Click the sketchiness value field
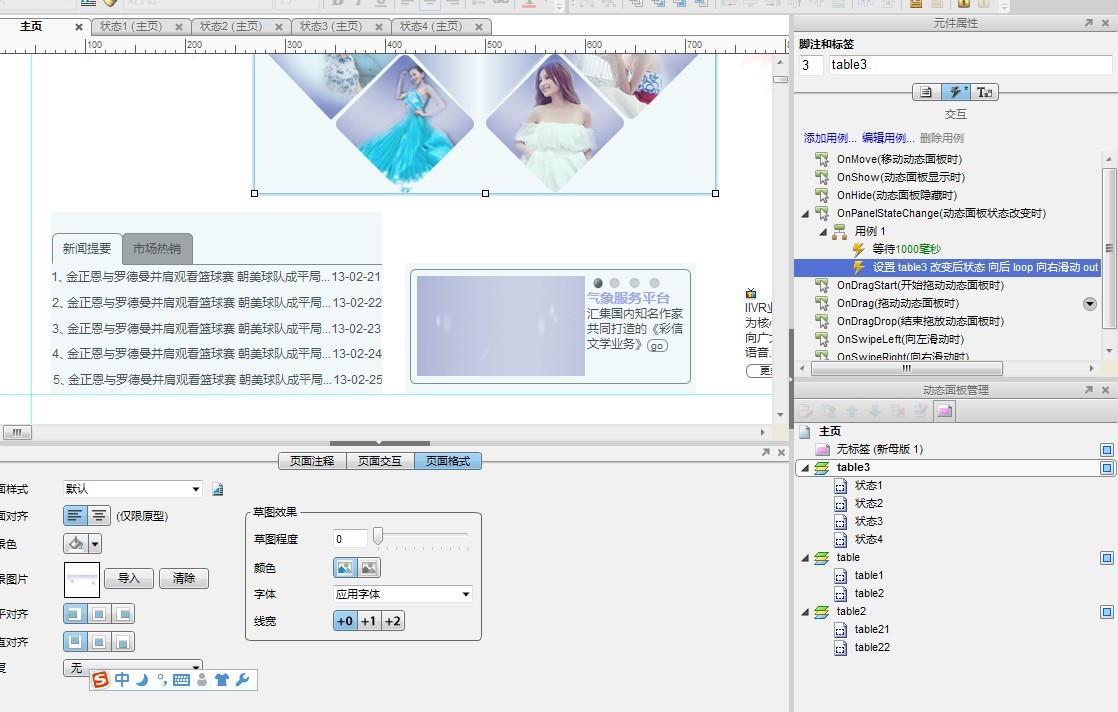This screenshot has width=1118, height=712. pyautogui.click(x=350, y=539)
